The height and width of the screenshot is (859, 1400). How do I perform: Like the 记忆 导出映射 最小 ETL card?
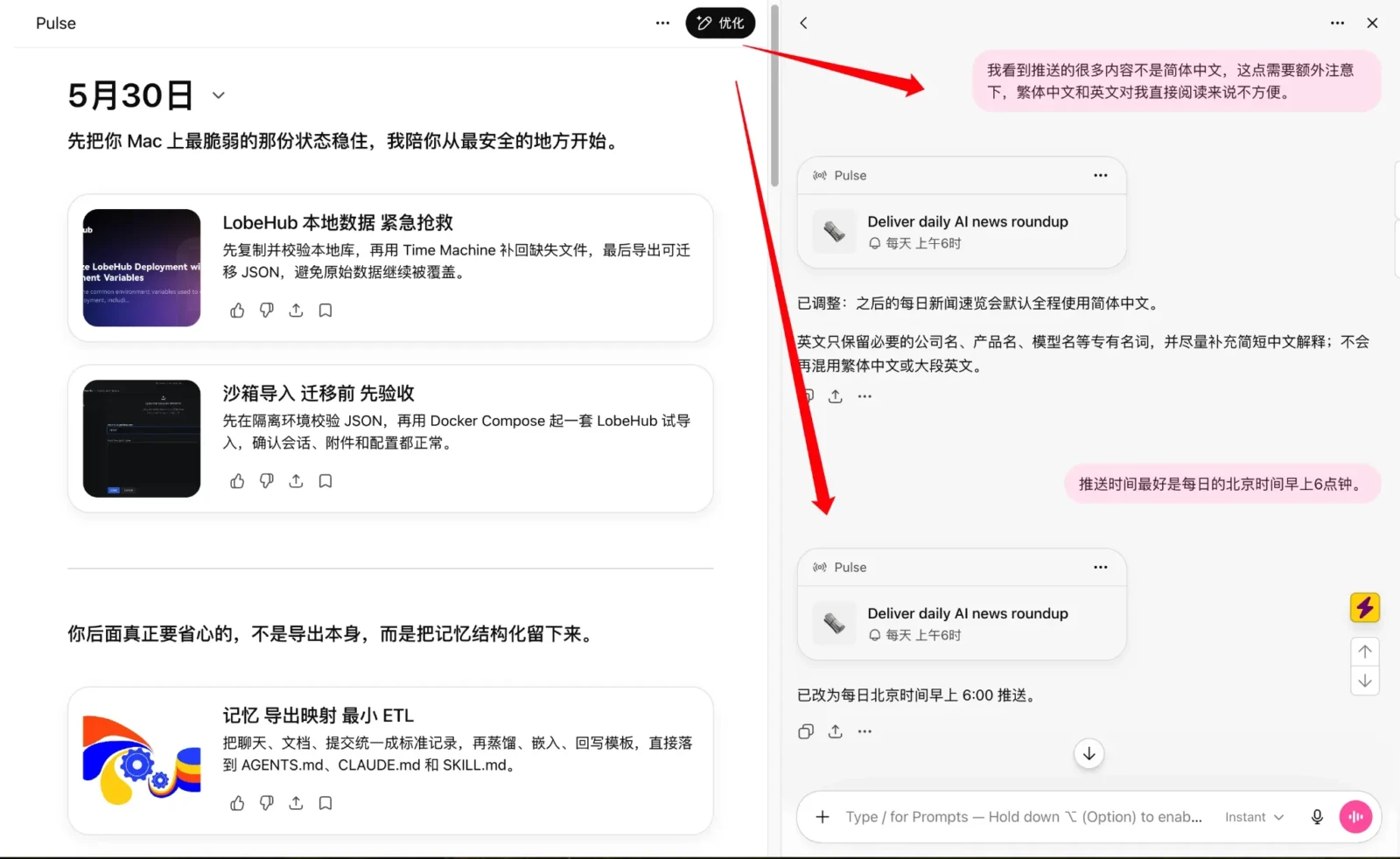(x=237, y=803)
